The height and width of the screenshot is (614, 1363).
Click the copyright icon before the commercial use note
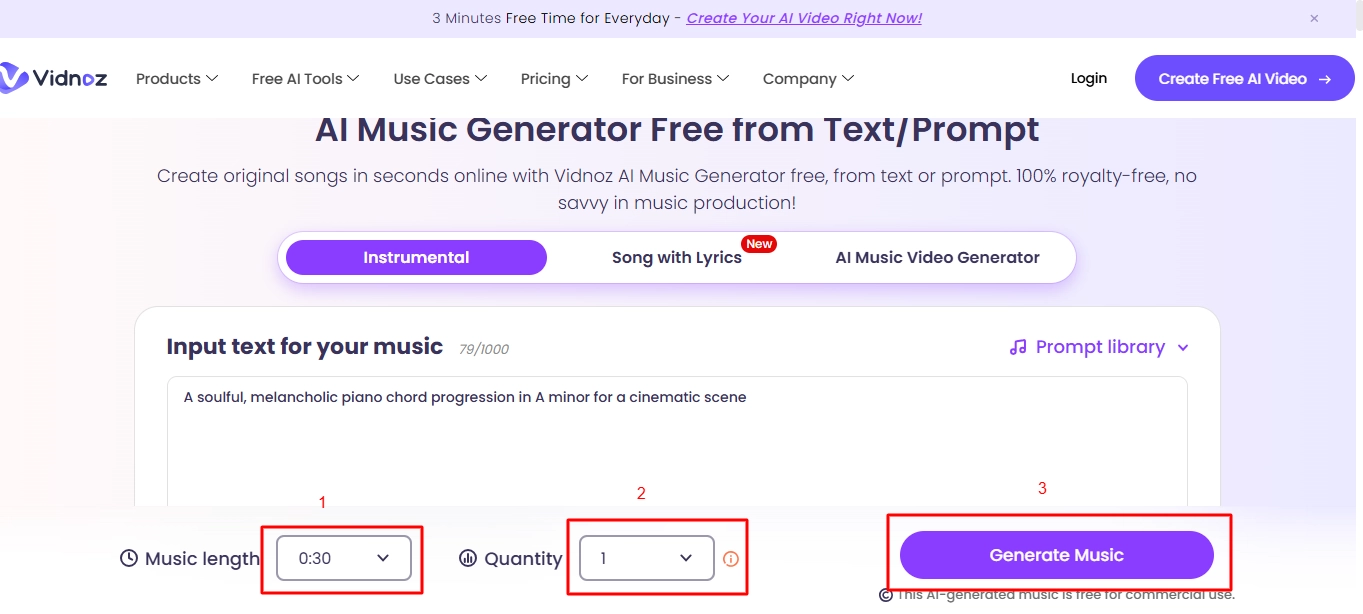point(886,594)
